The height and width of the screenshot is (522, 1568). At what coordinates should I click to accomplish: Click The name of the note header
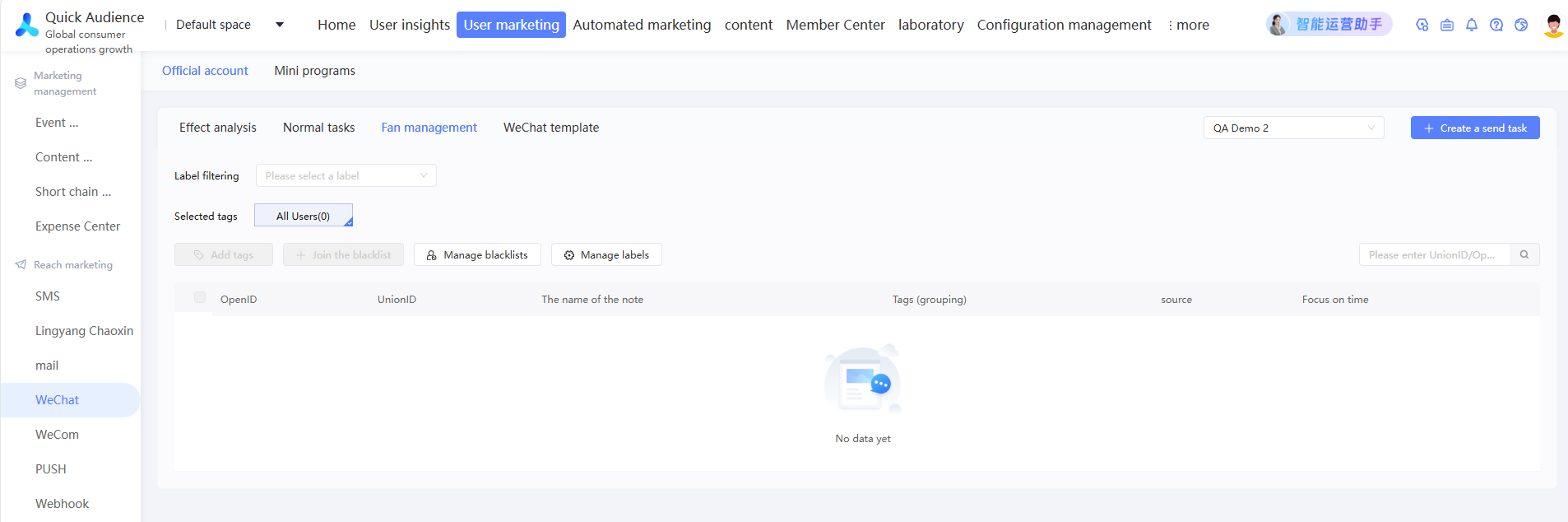592,300
